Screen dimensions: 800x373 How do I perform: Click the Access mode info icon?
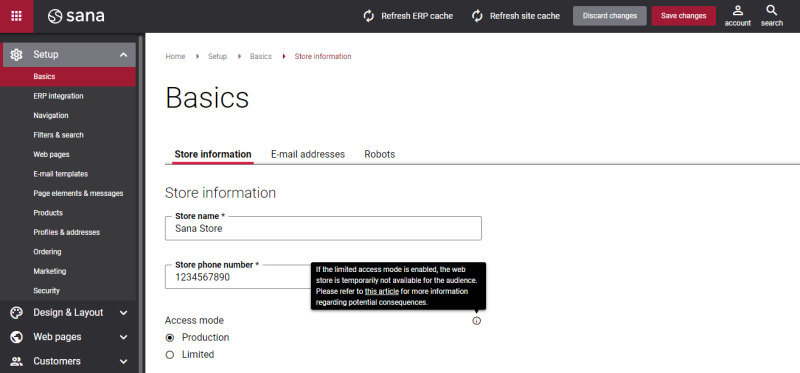(x=477, y=321)
